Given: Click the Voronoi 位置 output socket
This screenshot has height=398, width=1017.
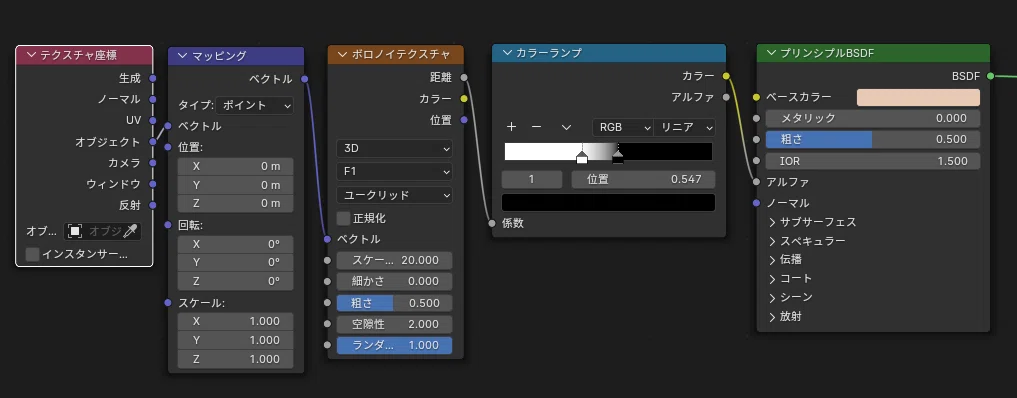Looking at the screenshot, I should click(x=464, y=120).
